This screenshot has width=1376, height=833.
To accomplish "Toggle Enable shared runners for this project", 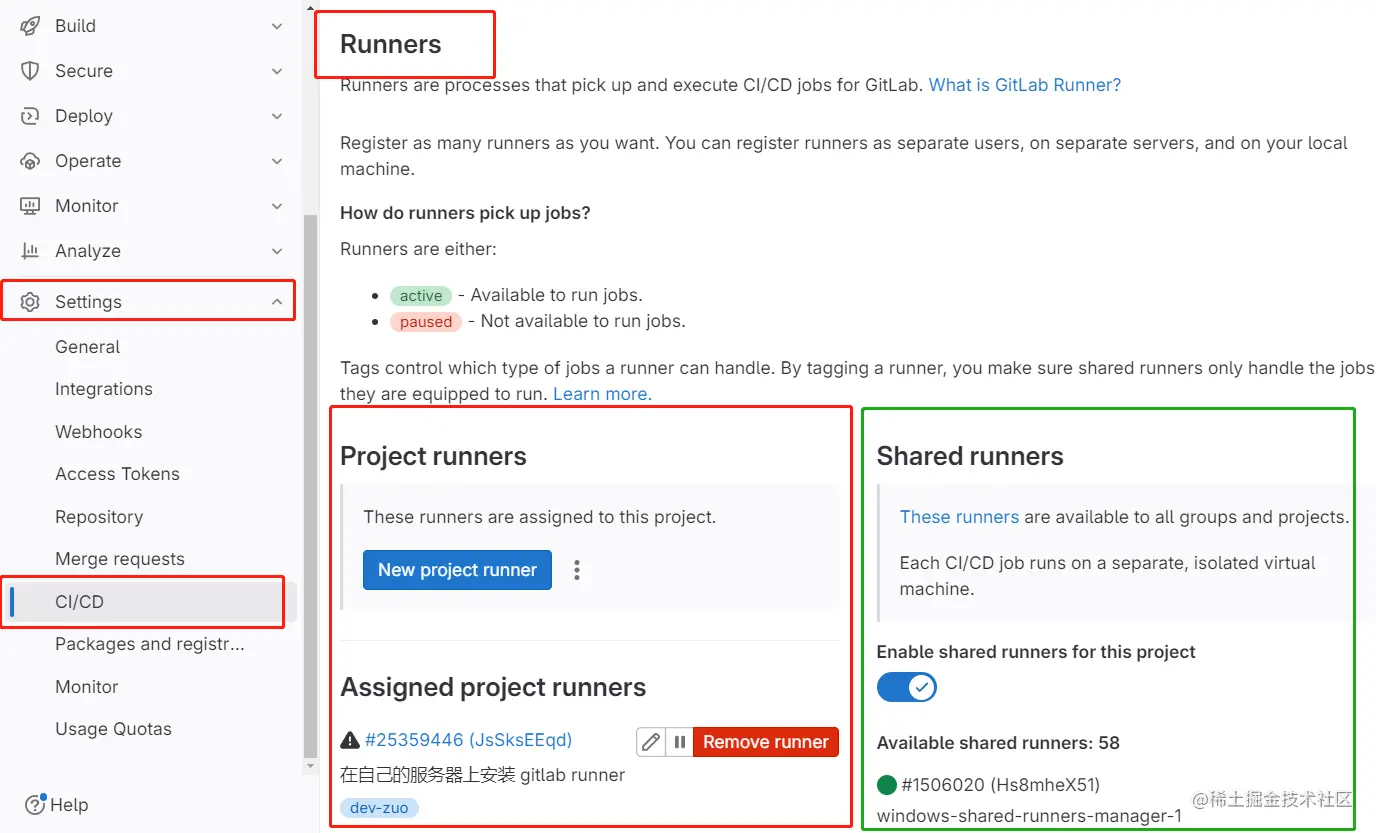I will [907, 687].
